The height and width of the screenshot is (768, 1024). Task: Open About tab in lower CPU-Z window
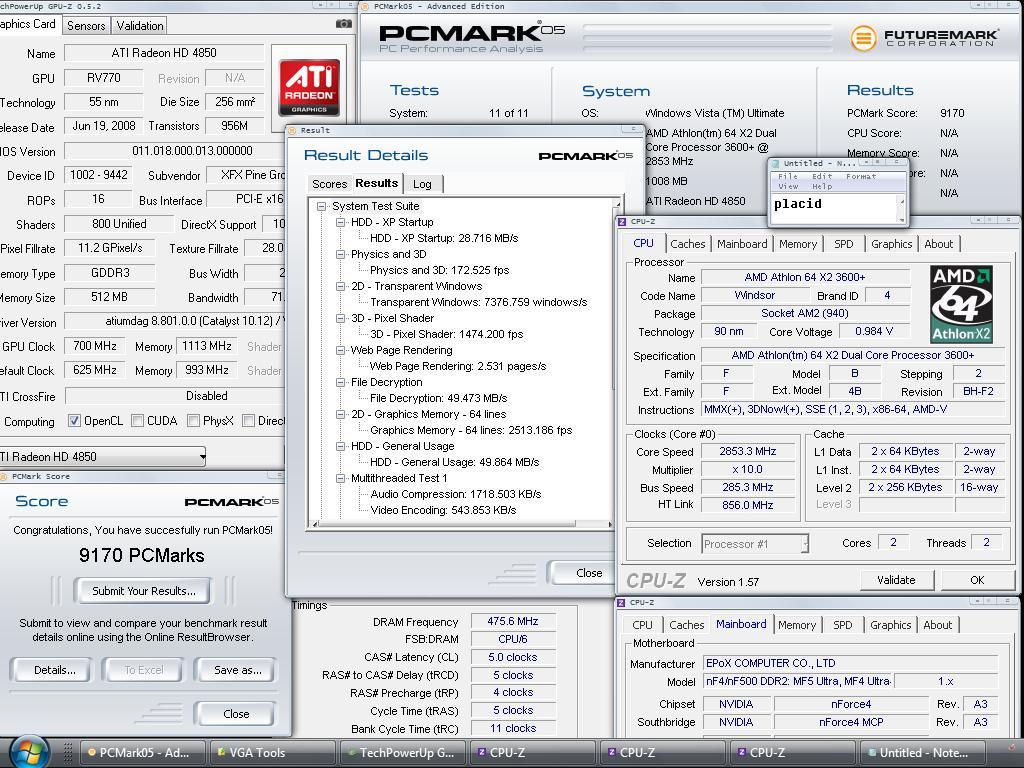[x=938, y=625]
